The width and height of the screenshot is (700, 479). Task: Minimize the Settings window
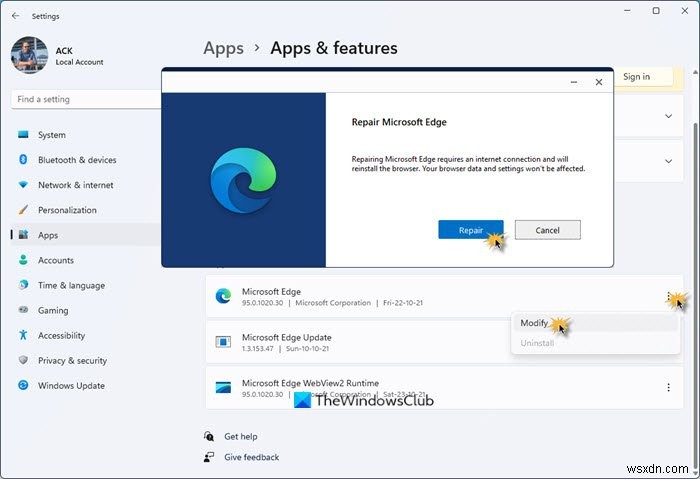coord(627,11)
